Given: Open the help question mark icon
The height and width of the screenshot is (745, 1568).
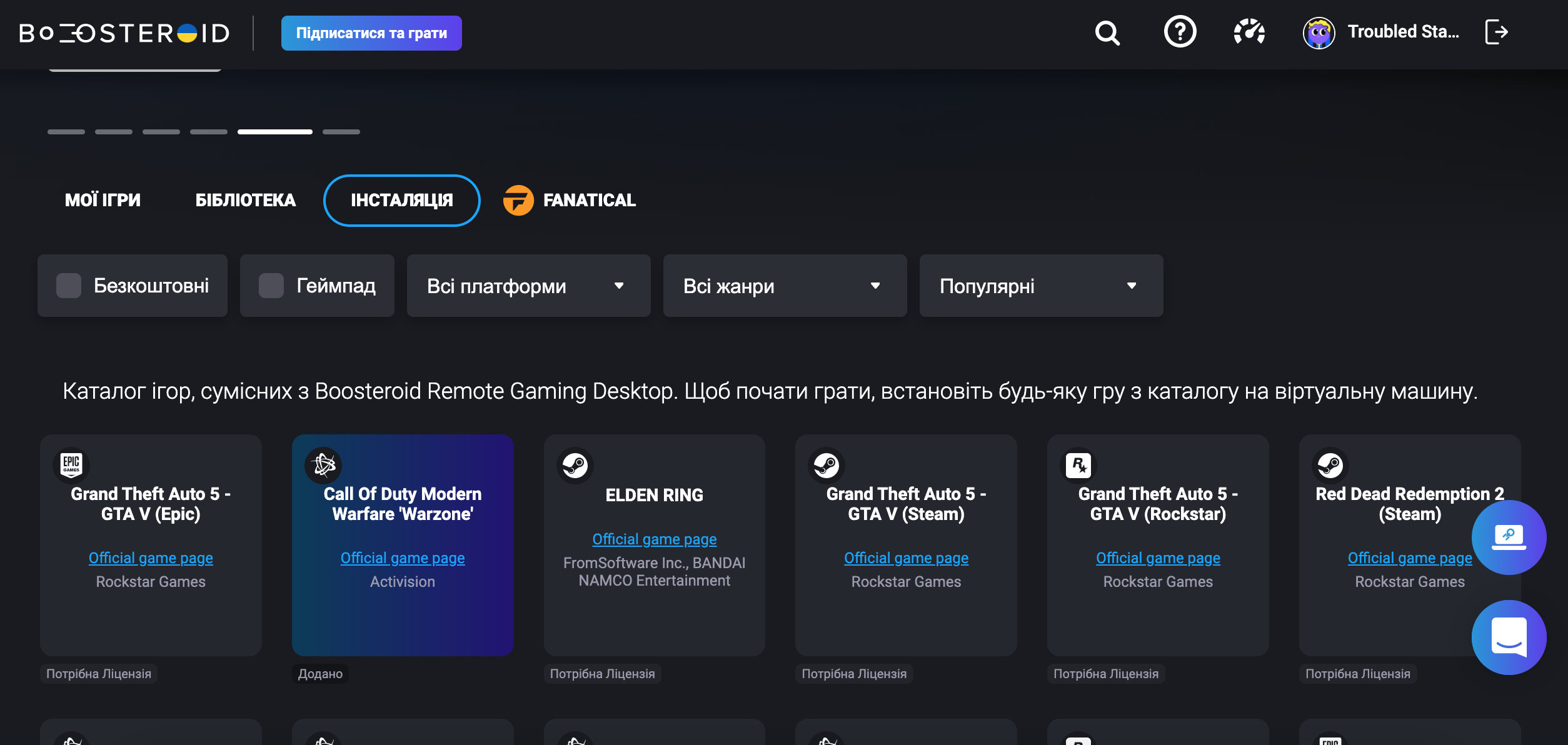Looking at the screenshot, I should (1180, 32).
